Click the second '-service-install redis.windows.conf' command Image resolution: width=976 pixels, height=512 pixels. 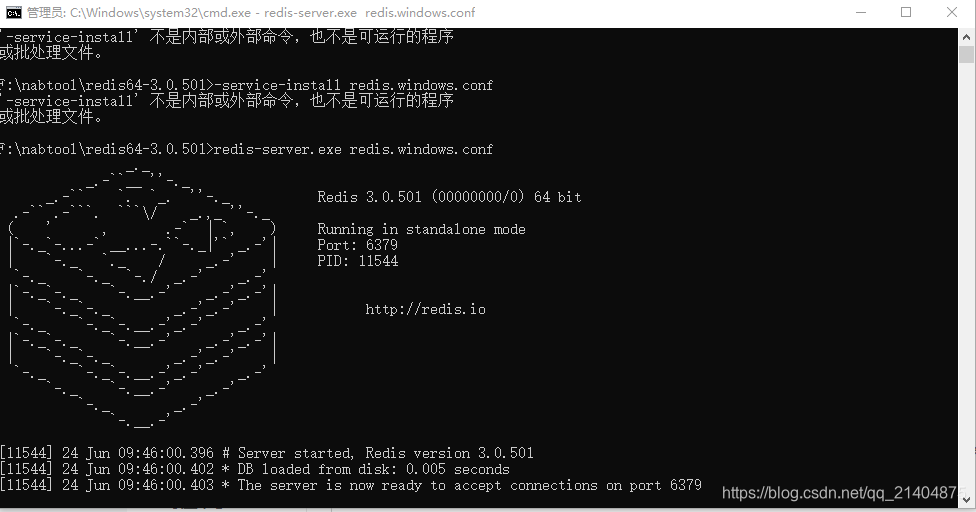click(x=246, y=85)
